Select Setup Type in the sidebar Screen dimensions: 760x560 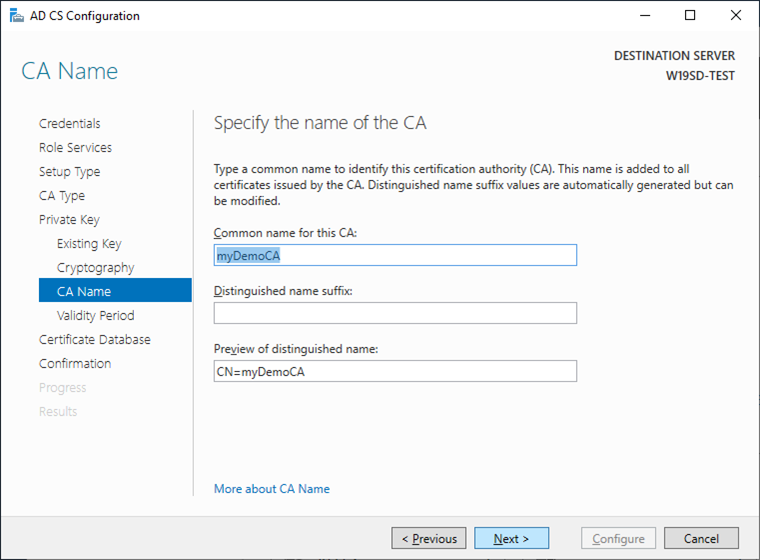click(69, 172)
